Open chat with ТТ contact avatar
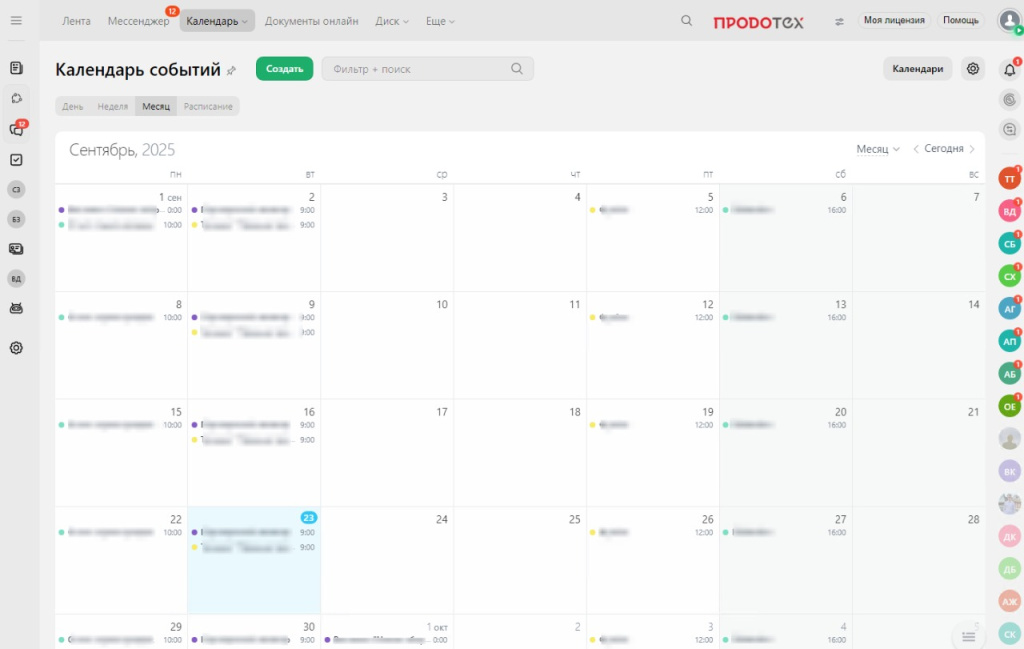 click(x=1010, y=178)
